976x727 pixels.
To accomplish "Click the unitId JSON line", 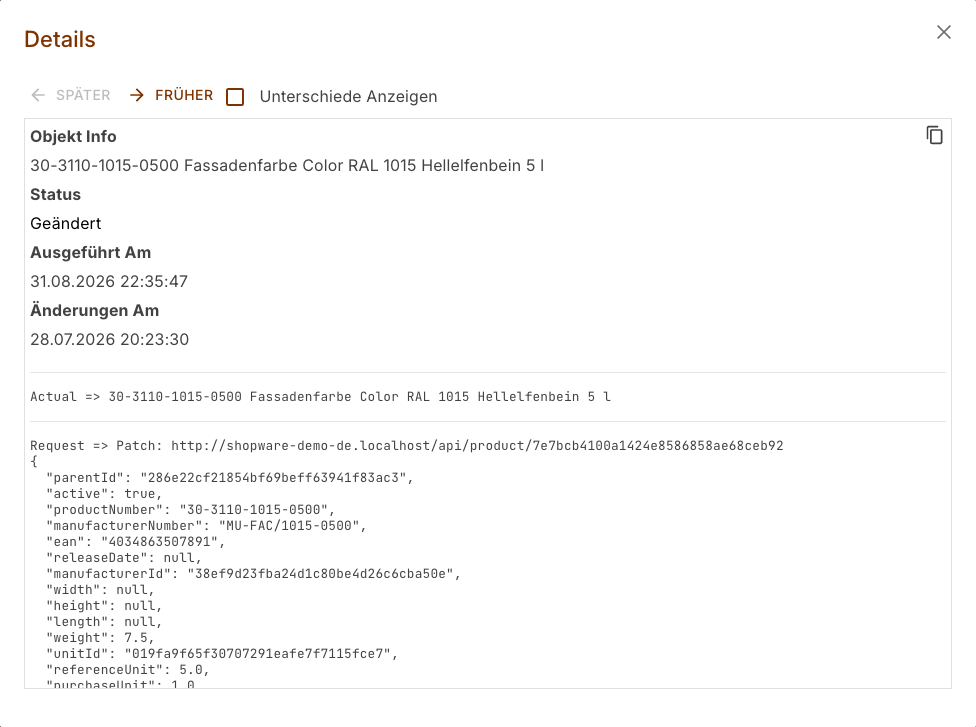I will point(222,654).
